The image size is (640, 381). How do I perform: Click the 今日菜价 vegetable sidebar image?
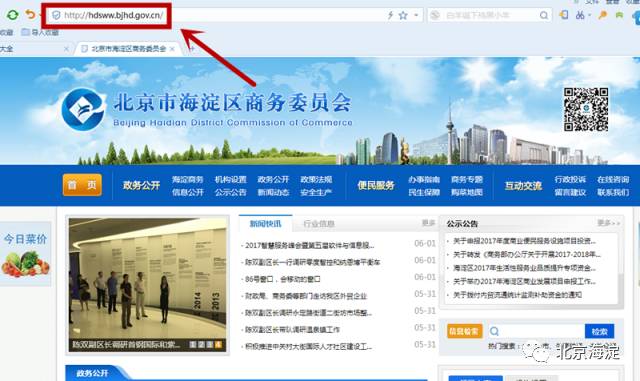[x=25, y=254]
